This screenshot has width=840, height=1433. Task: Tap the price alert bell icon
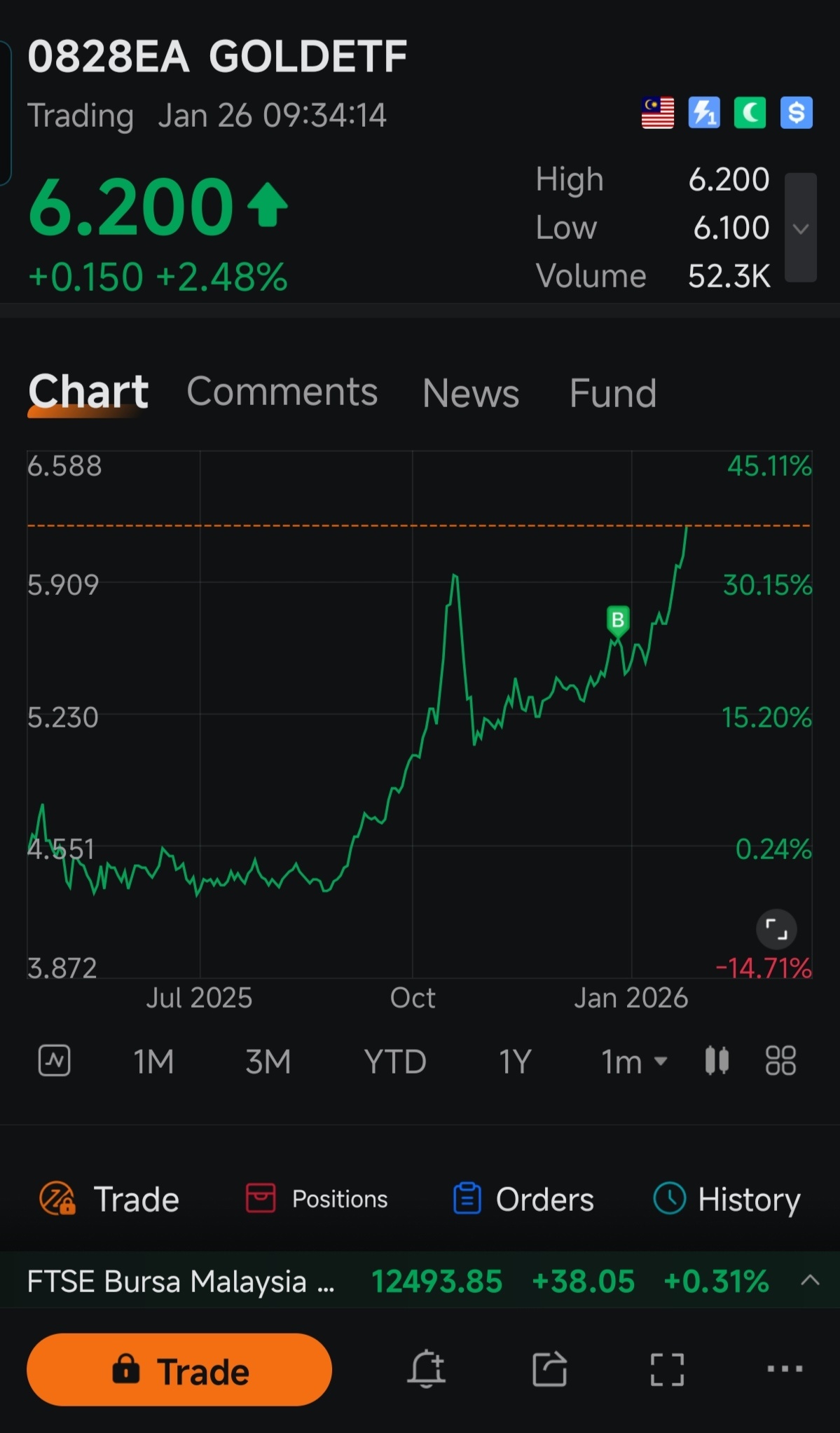pyautogui.click(x=426, y=1369)
